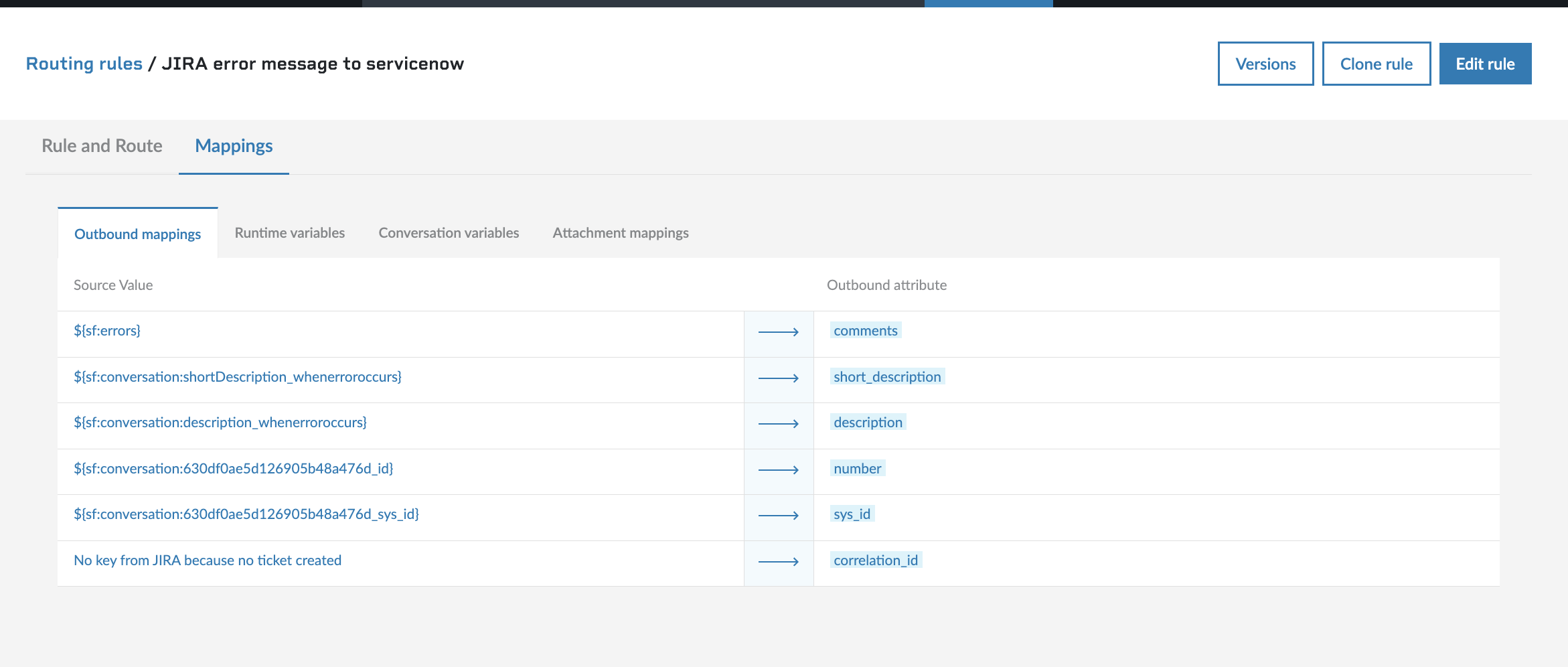This screenshot has width=1568, height=667.
Task: Open the Conversation variables sub-tab
Action: point(449,233)
